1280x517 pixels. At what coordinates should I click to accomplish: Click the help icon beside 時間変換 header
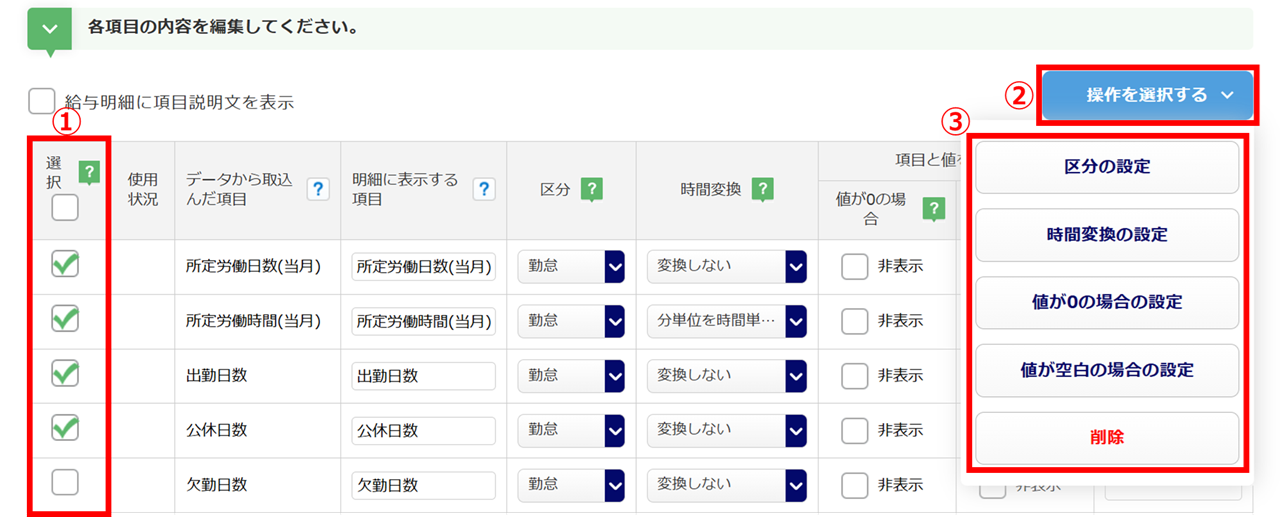[x=763, y=189]
